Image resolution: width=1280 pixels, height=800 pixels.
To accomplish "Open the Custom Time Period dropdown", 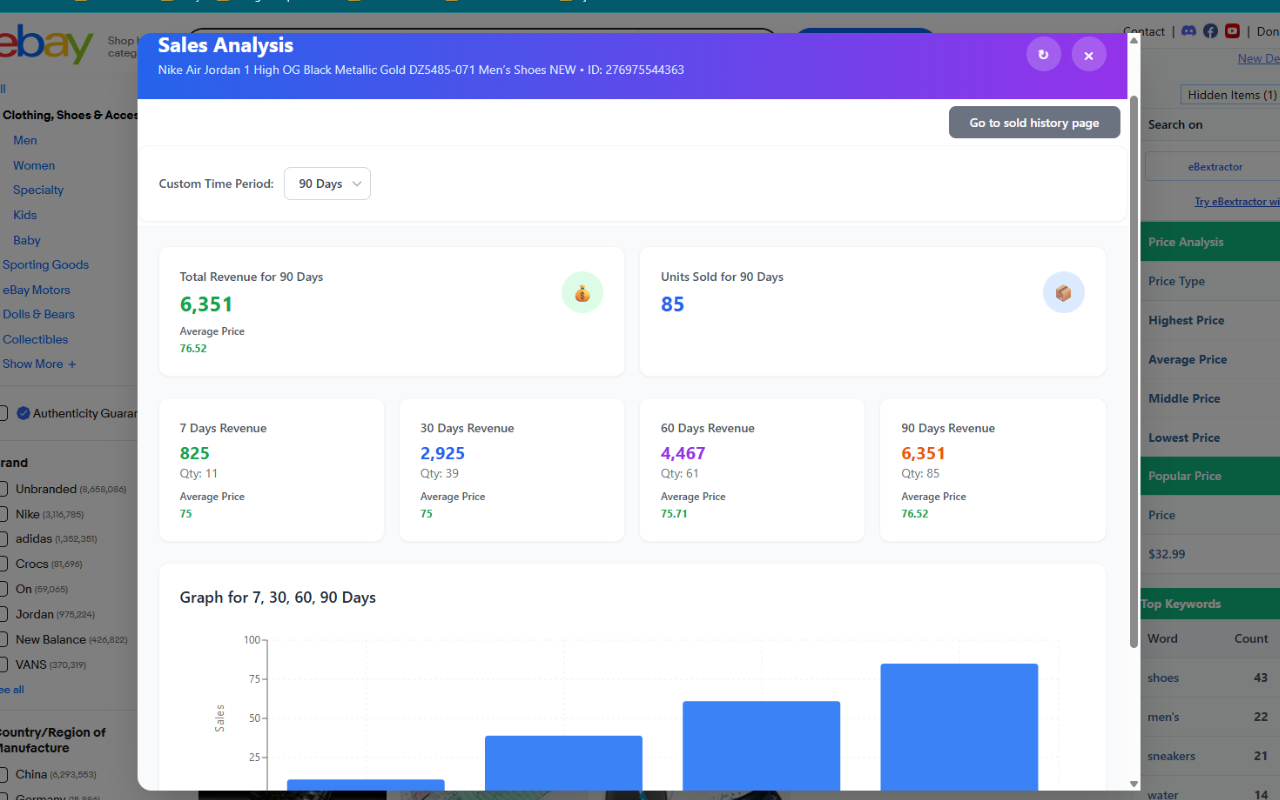I will tap(327, 183).
